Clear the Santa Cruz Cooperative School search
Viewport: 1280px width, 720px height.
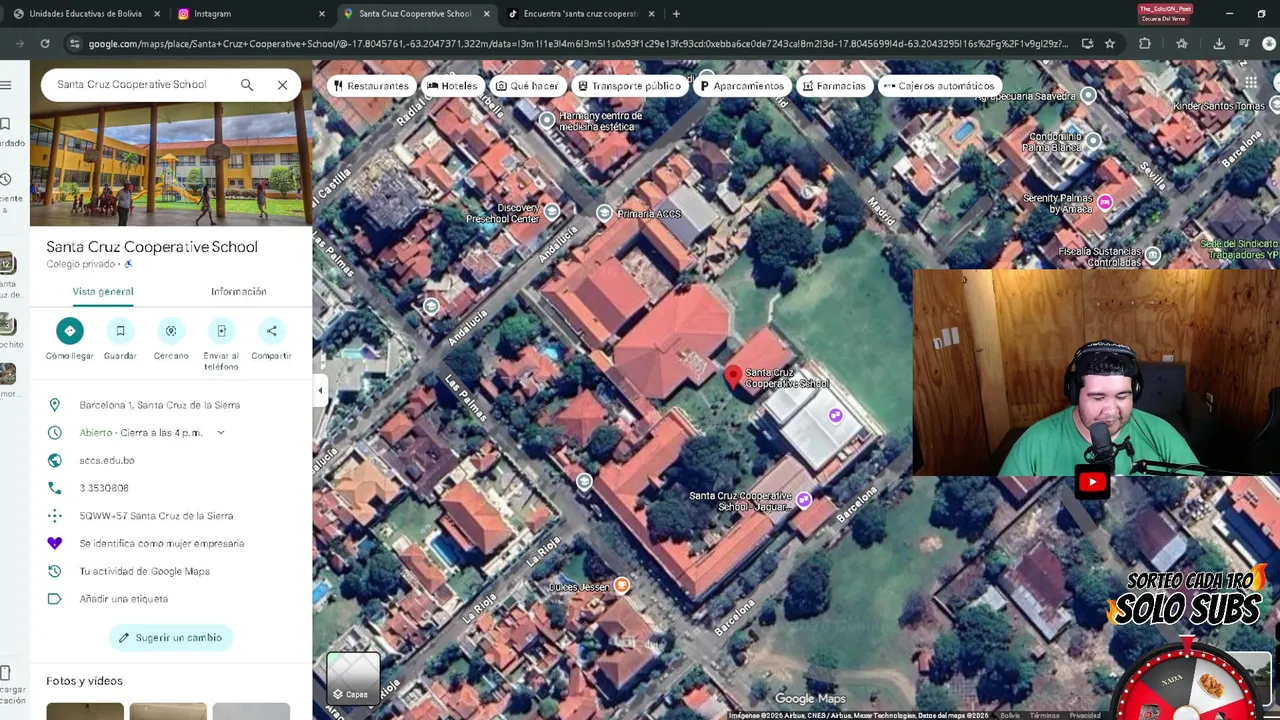282,85
